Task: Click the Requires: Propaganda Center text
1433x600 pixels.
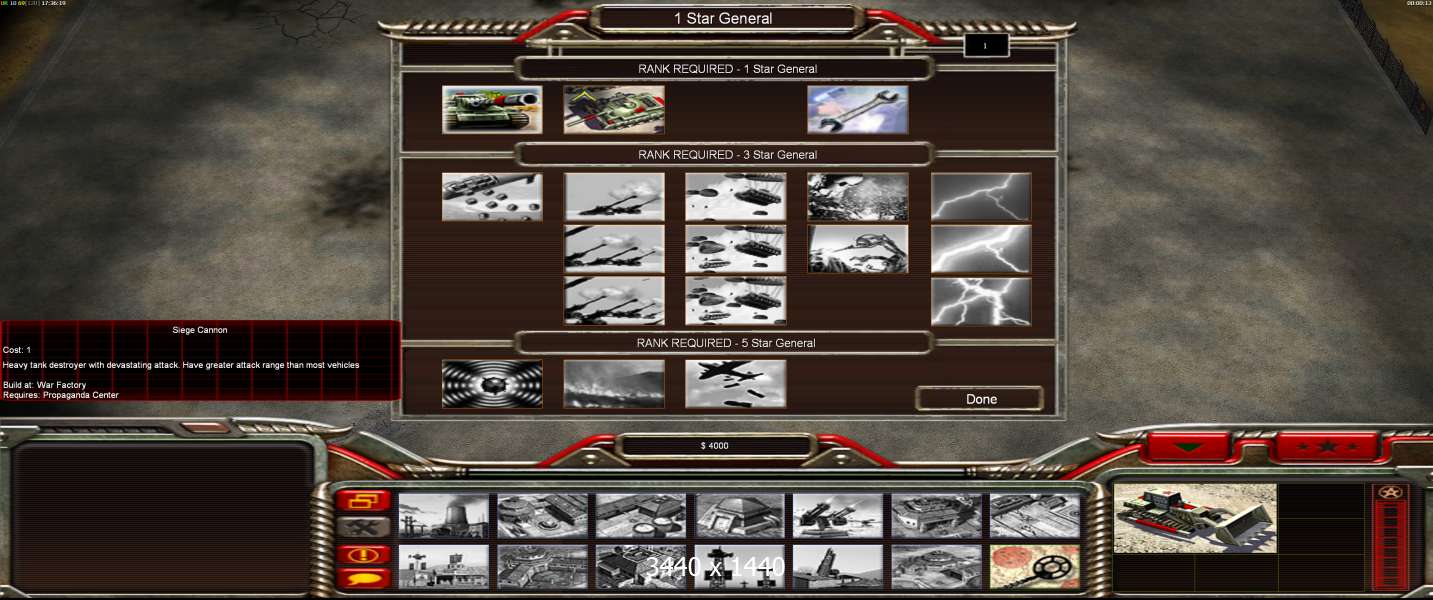Action: (61, 395)
